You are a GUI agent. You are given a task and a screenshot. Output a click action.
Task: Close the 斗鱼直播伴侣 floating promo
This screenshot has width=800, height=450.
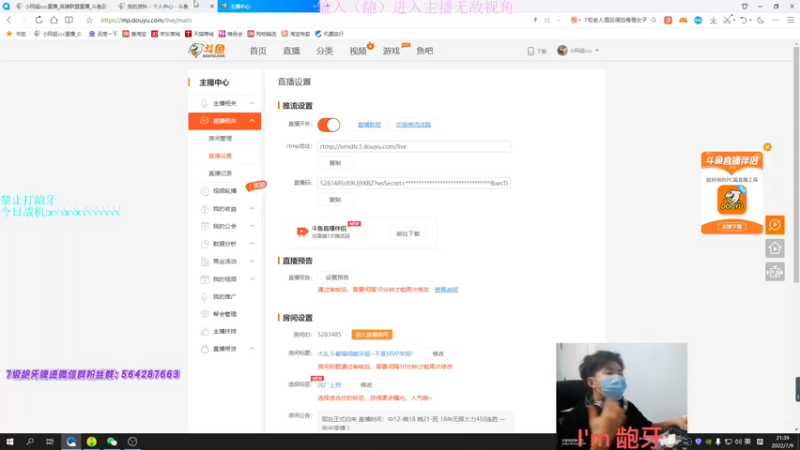[x=767, y=147]
